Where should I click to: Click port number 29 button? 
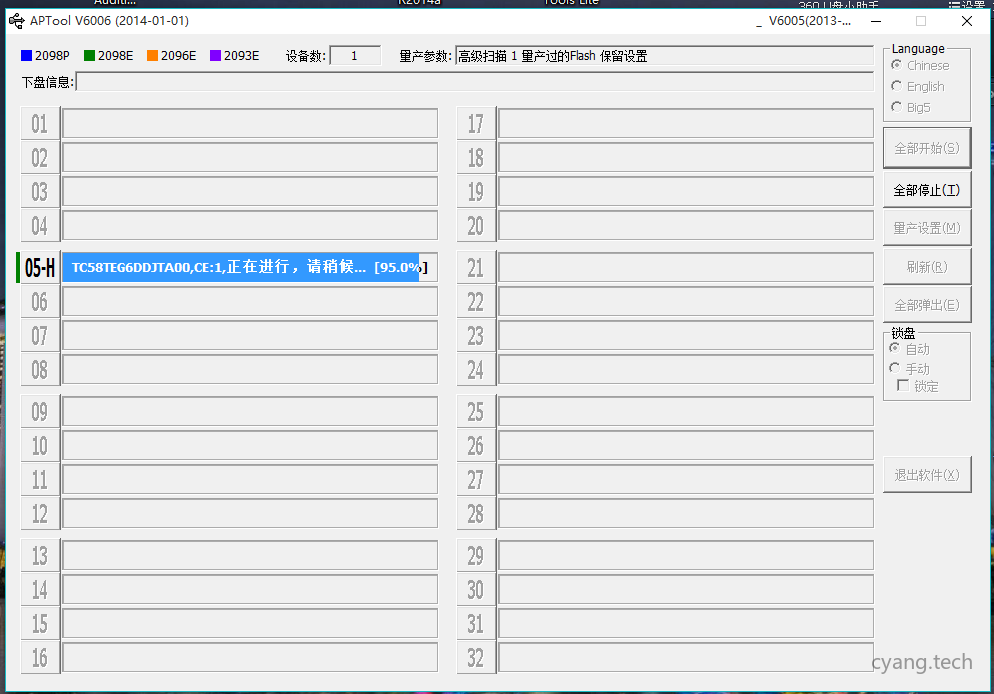(x=475, y=555)
